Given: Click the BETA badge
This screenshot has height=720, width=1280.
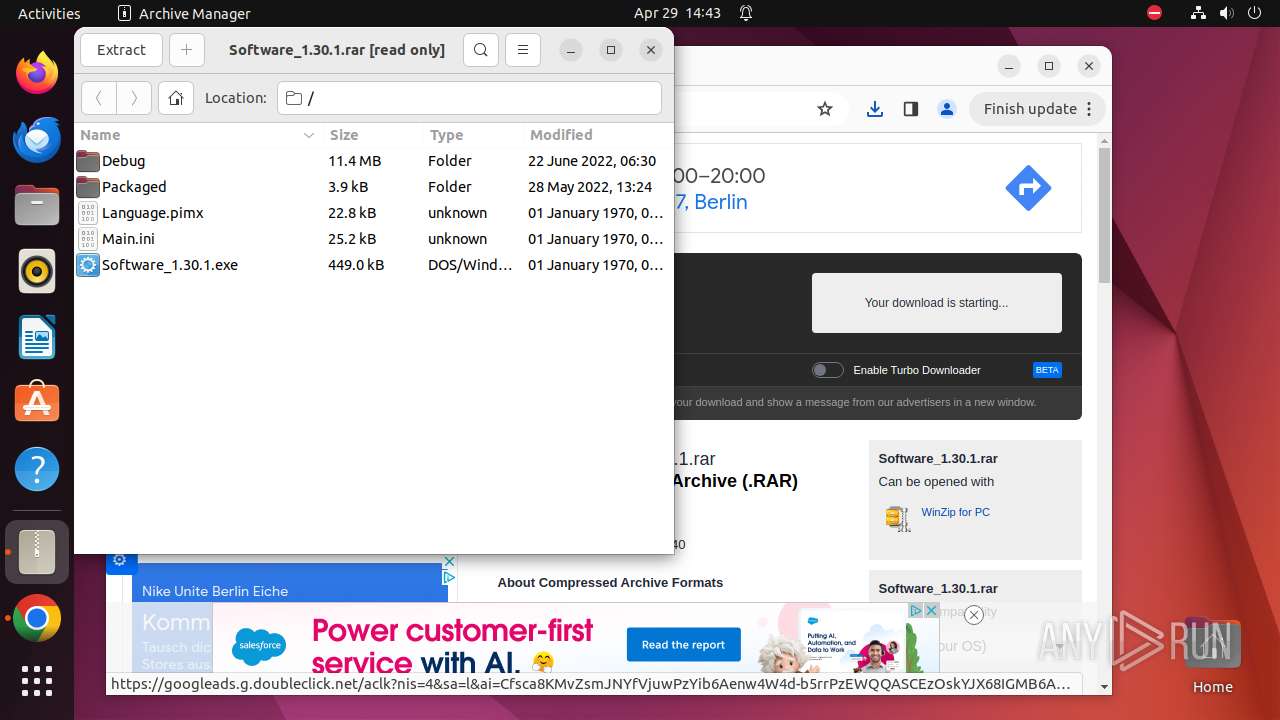Looking at the screenshot, I should coord(1047,370).
